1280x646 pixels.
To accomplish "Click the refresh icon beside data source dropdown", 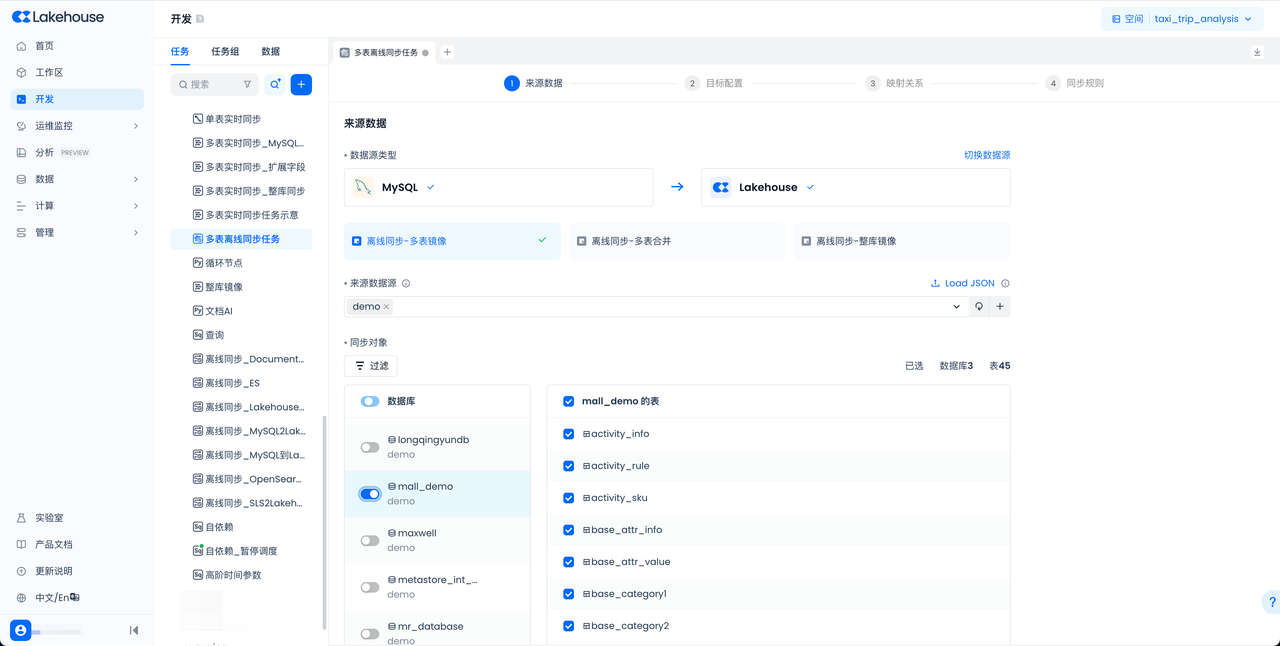I will coord(979,307).
